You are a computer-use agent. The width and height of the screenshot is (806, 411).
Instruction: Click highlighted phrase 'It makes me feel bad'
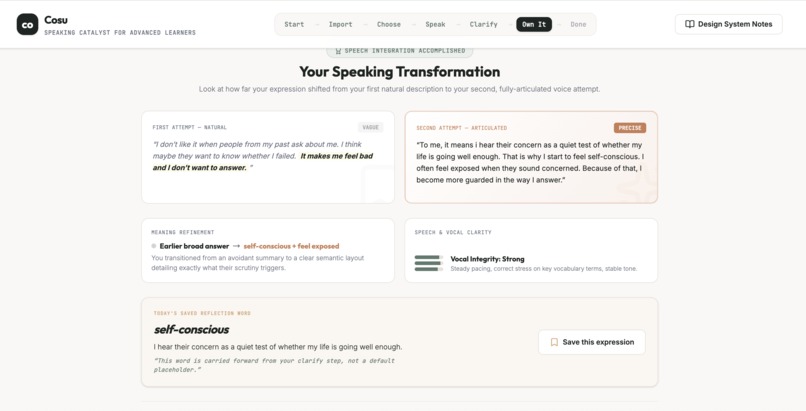[x=337, y=156]
